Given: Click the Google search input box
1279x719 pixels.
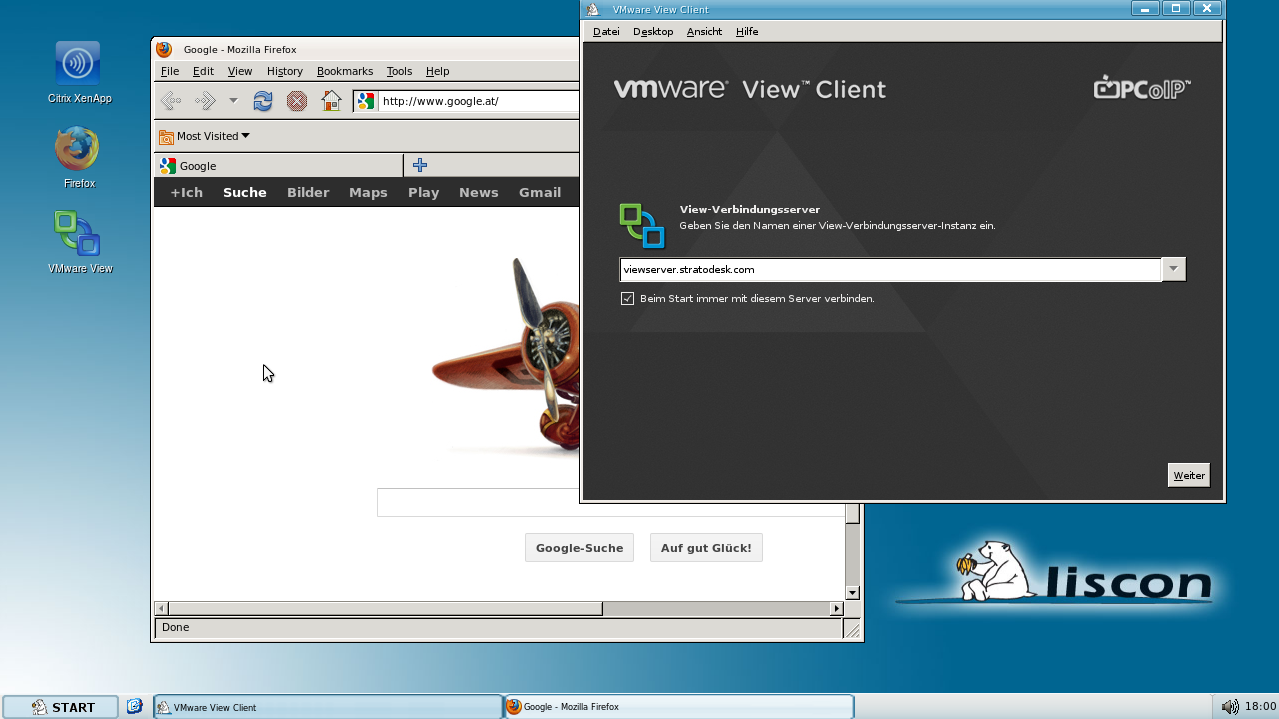Looking at the screenshot, I should pos(612,502).
